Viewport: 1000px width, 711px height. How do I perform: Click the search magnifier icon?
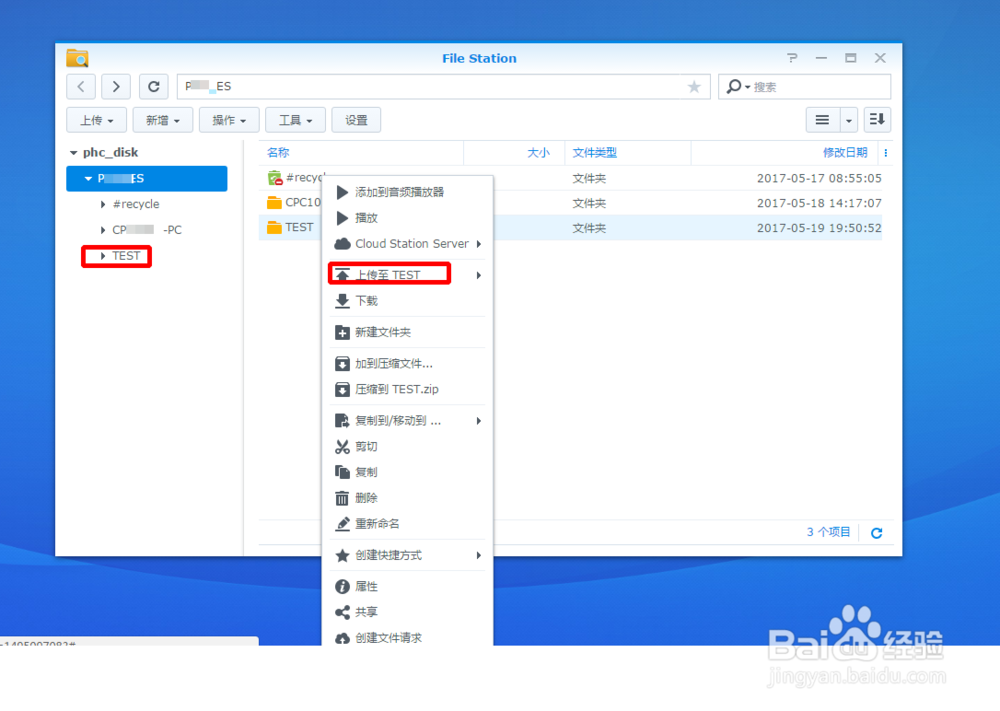coord(734,86)
